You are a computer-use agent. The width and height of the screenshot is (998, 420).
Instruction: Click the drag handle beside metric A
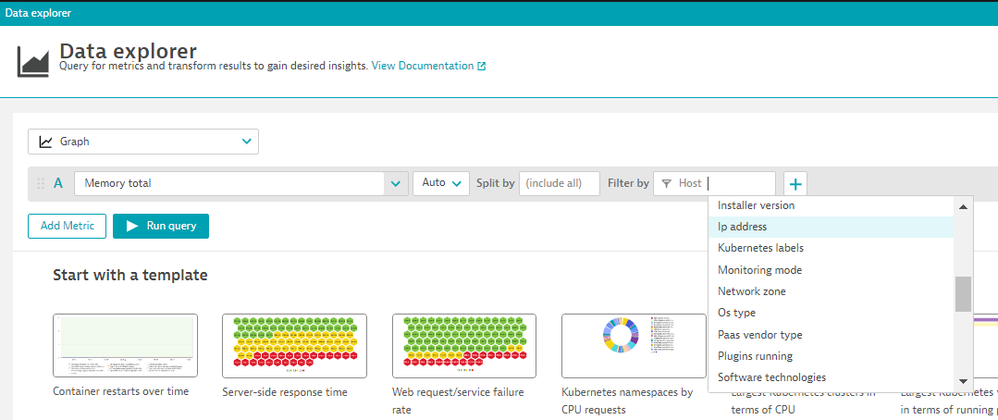(40, 184)
